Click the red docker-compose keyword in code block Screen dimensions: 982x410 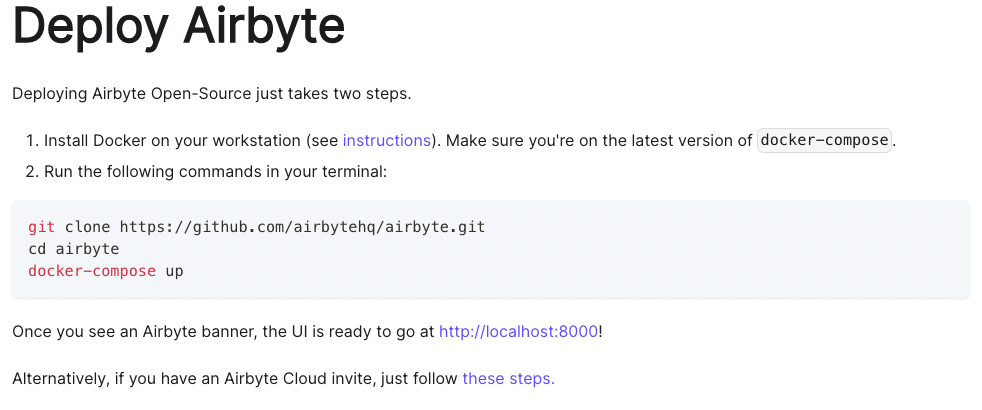[x=92, y=271]
